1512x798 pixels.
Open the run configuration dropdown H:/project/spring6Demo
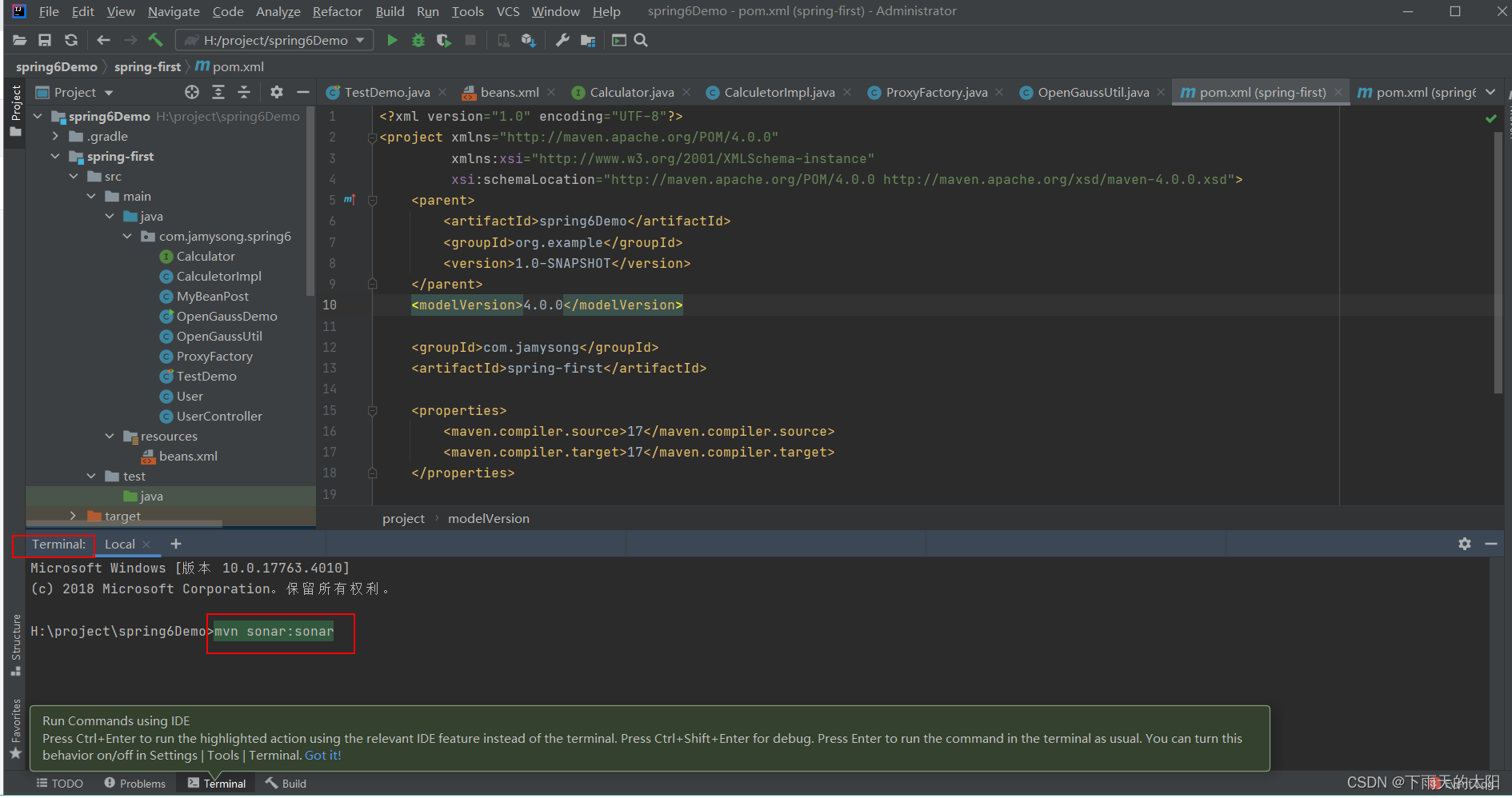pos(274,40)
